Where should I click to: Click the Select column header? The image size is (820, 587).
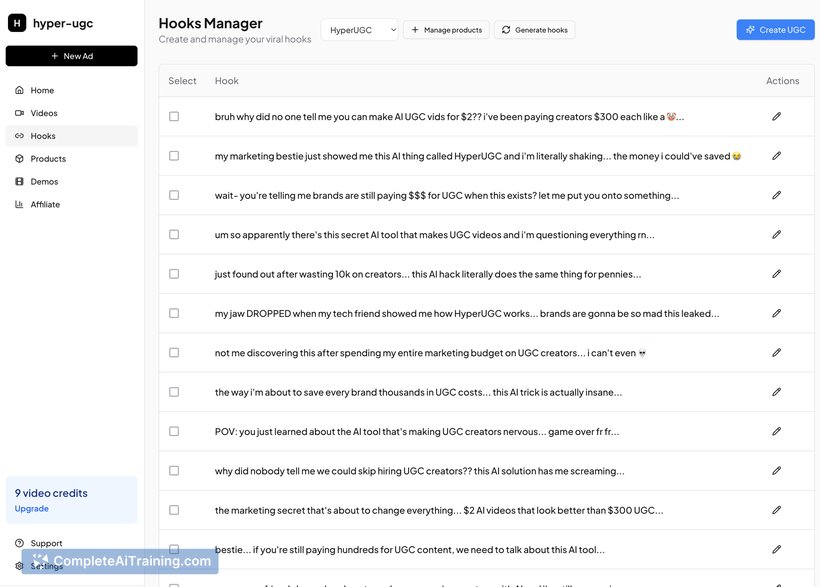pyautogui.click(x=182, y=81)
